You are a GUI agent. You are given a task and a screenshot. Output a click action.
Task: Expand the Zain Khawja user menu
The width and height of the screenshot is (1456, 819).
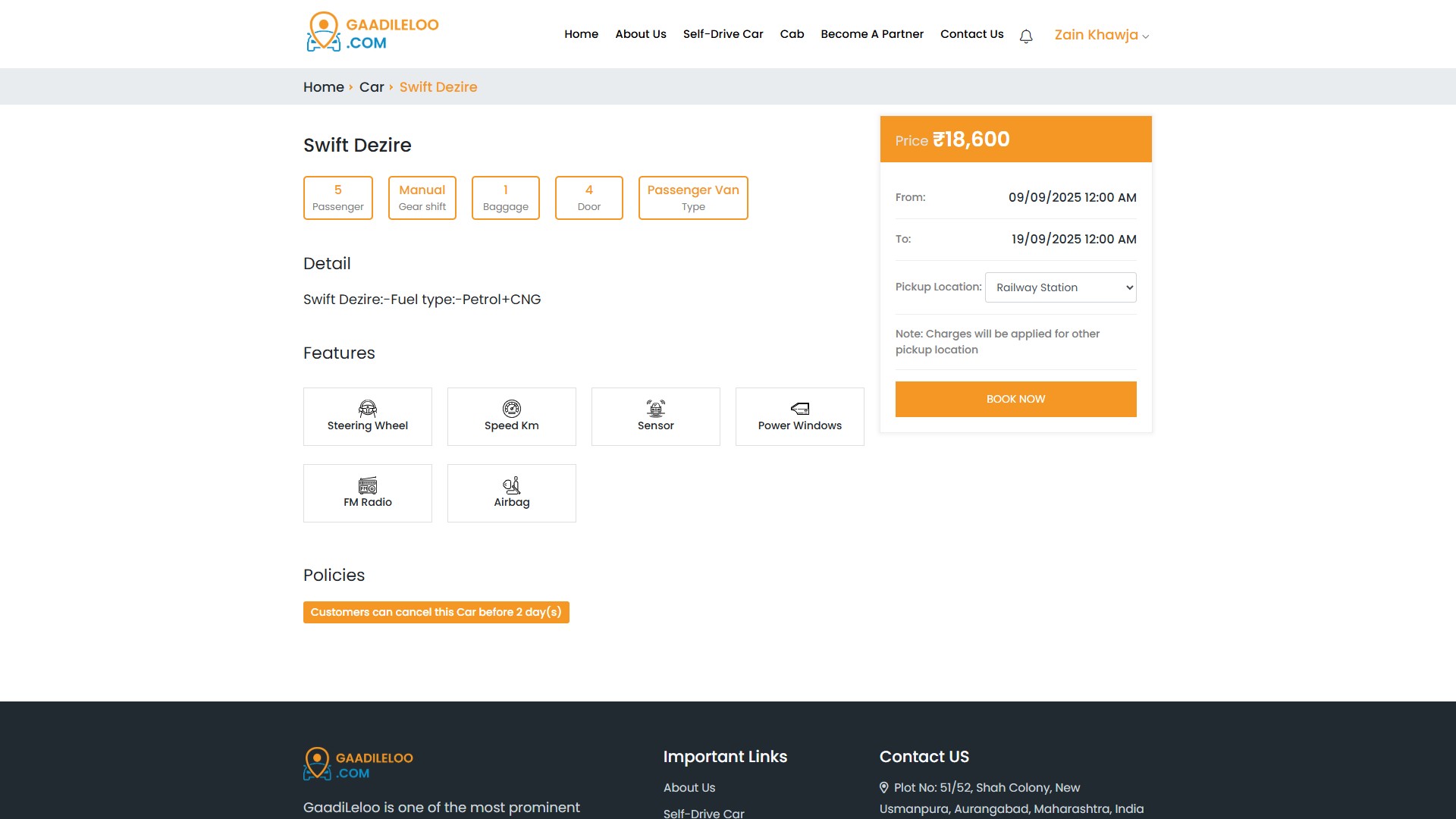[x=1102, y=35]
